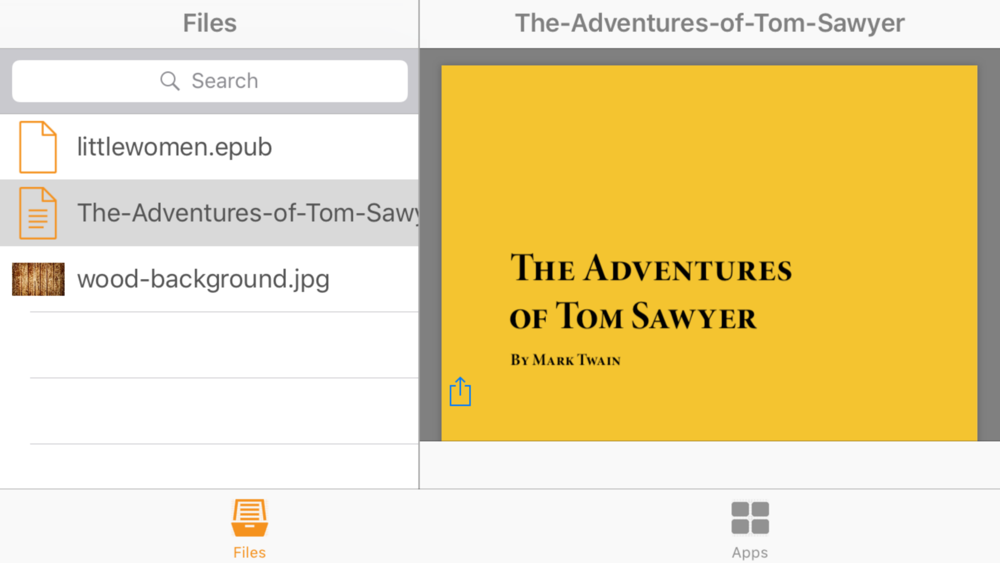Click the Files drawer icon in the tab bar

tap(249, 518)
